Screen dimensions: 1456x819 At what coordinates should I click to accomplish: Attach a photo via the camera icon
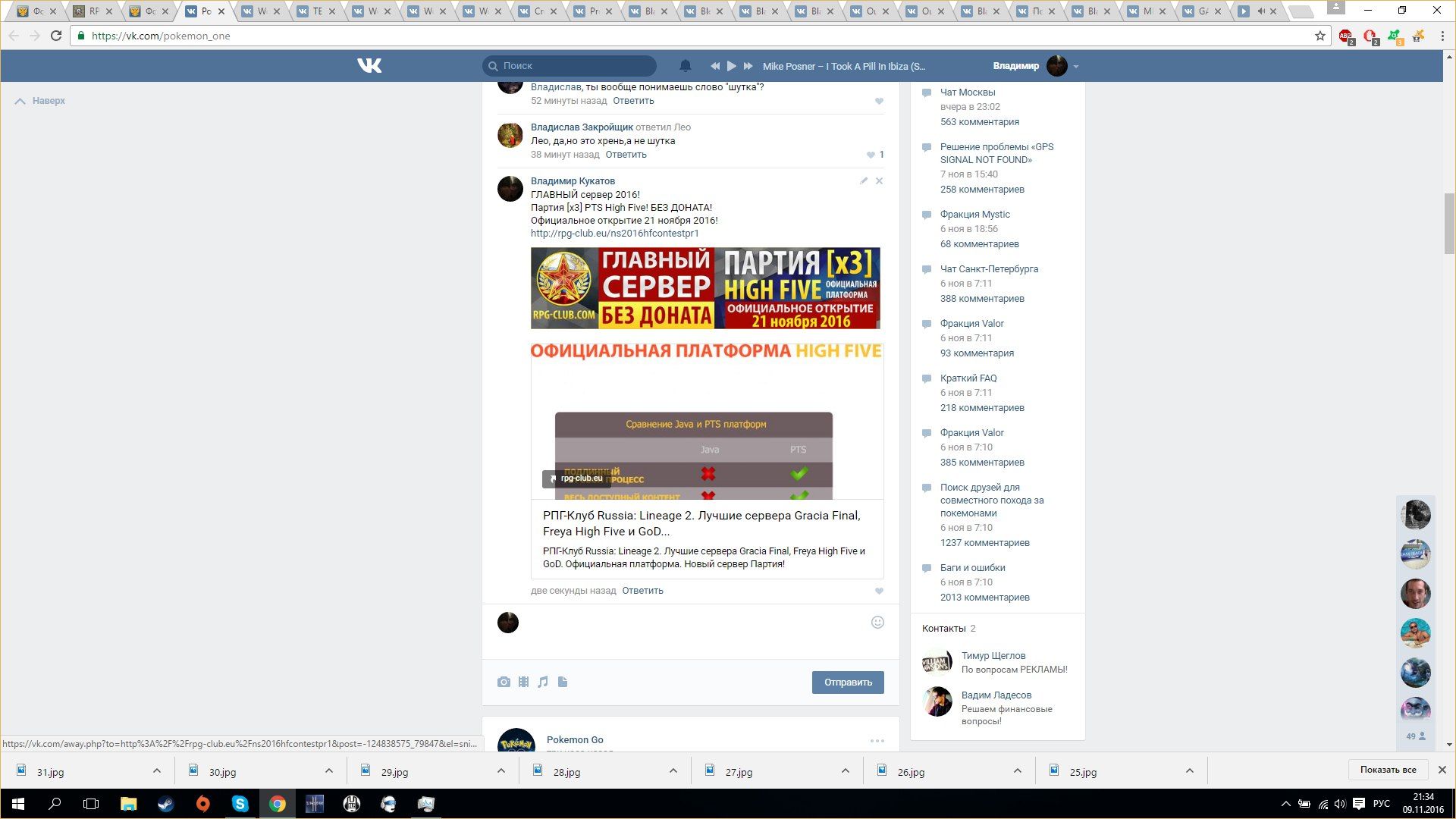[x=504, y=682]
